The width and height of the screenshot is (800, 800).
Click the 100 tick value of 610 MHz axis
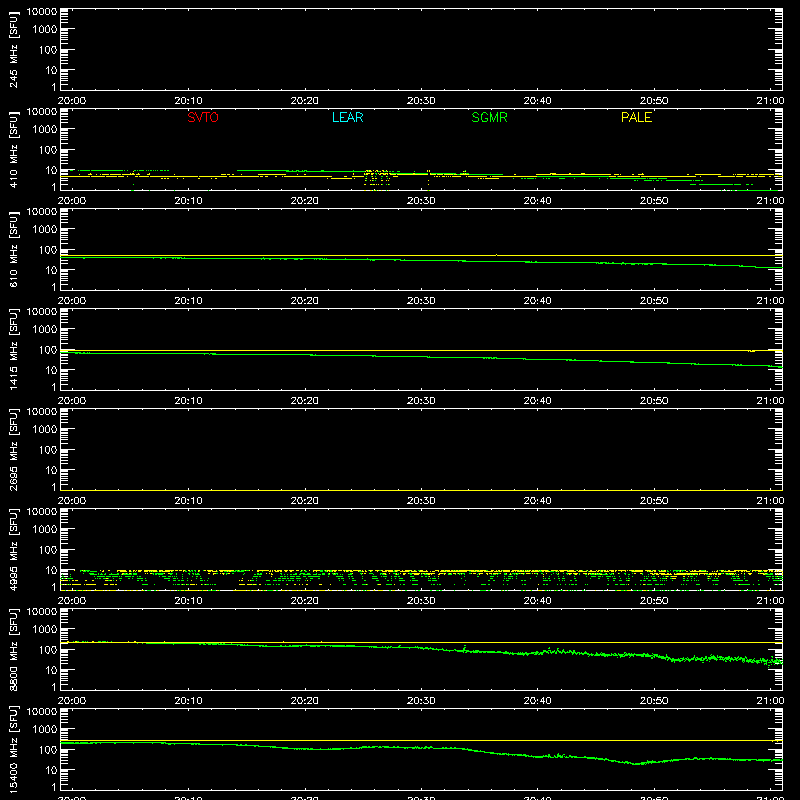click(48, 250)
